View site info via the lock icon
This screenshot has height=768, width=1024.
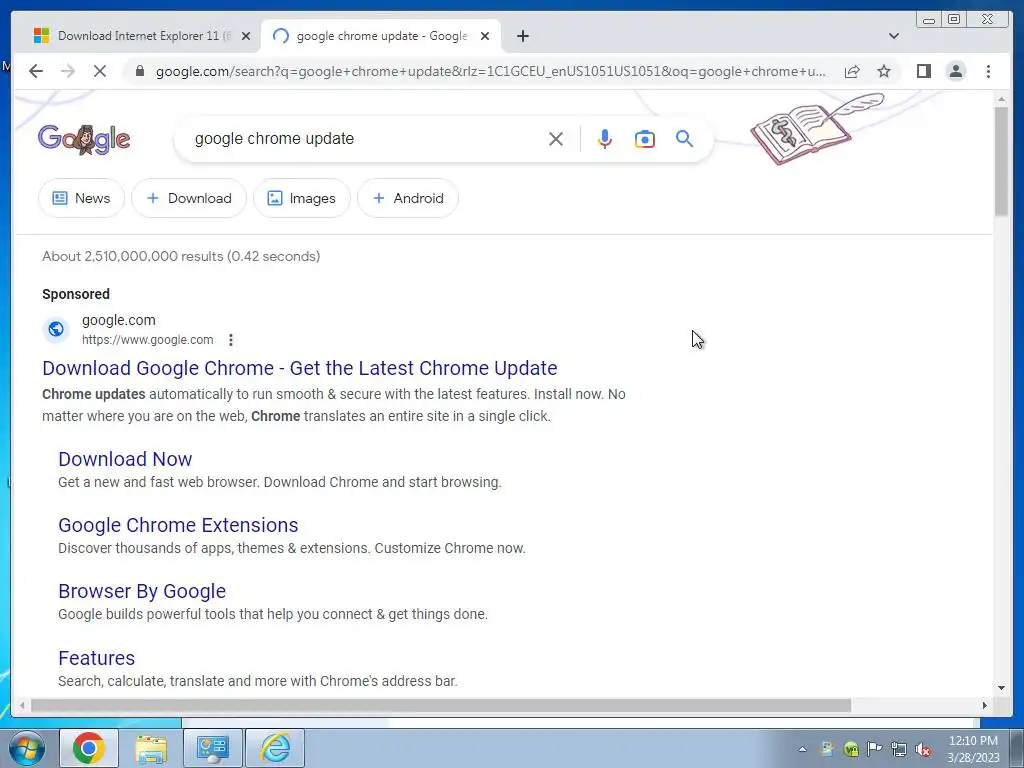(139, 71)
